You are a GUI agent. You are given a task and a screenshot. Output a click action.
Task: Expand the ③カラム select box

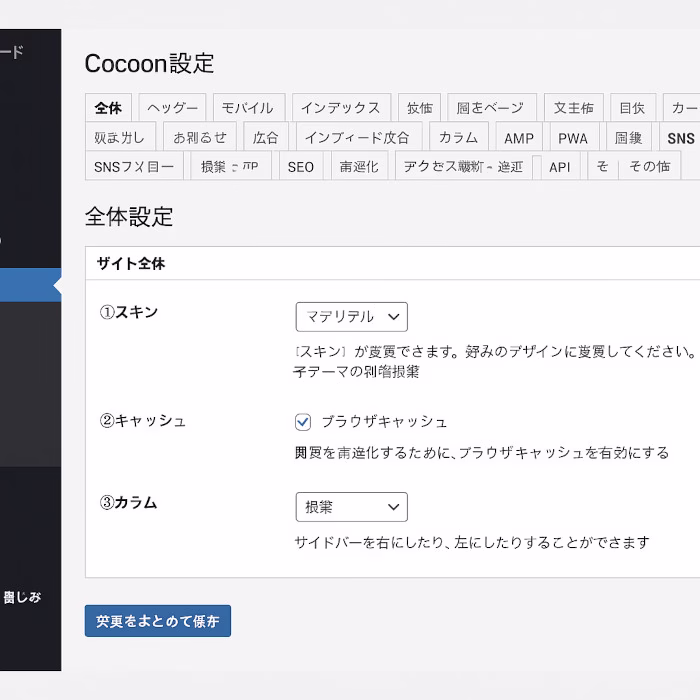coord(351,507)
